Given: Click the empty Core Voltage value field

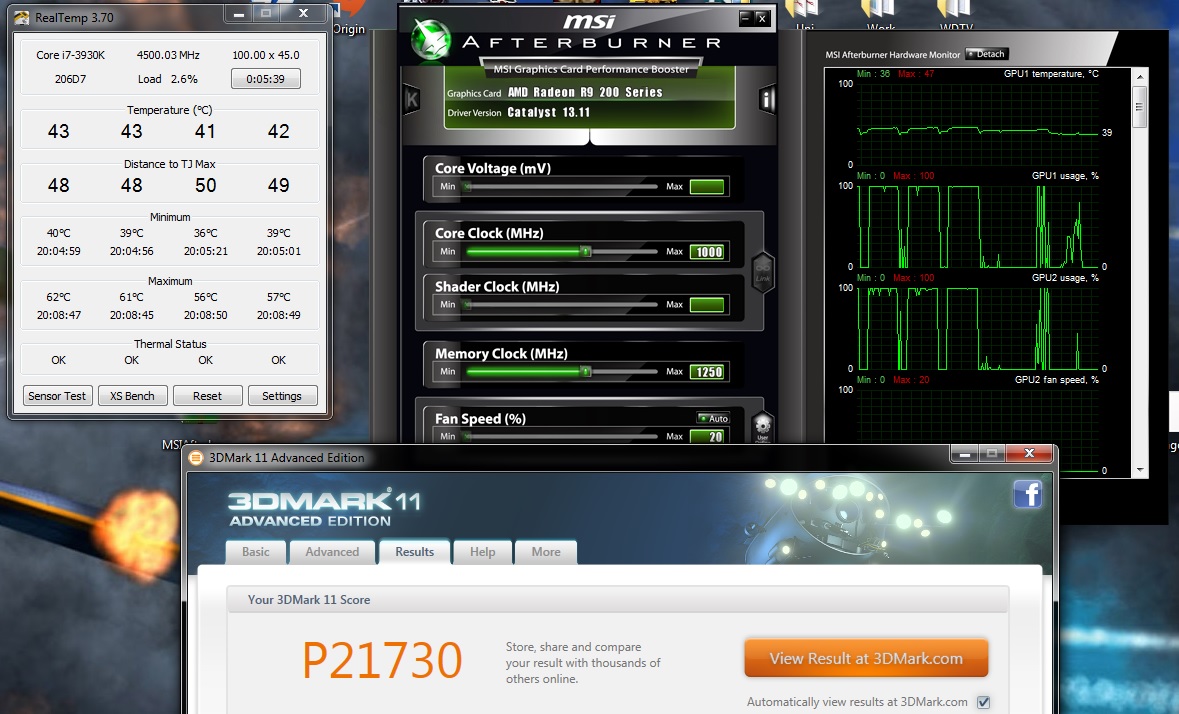Looking at the screenshot, I should [707, 186].
